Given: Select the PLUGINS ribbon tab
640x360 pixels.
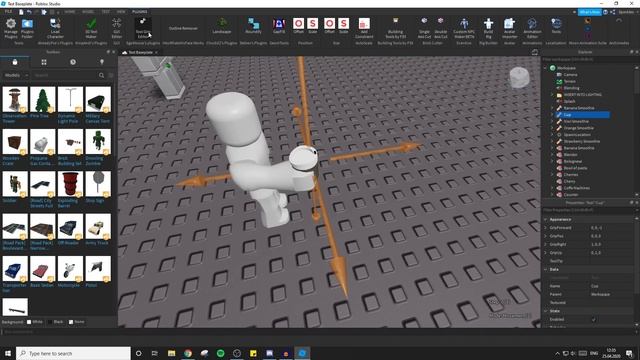Looking at the screenshot, I should tap(140, 11).
